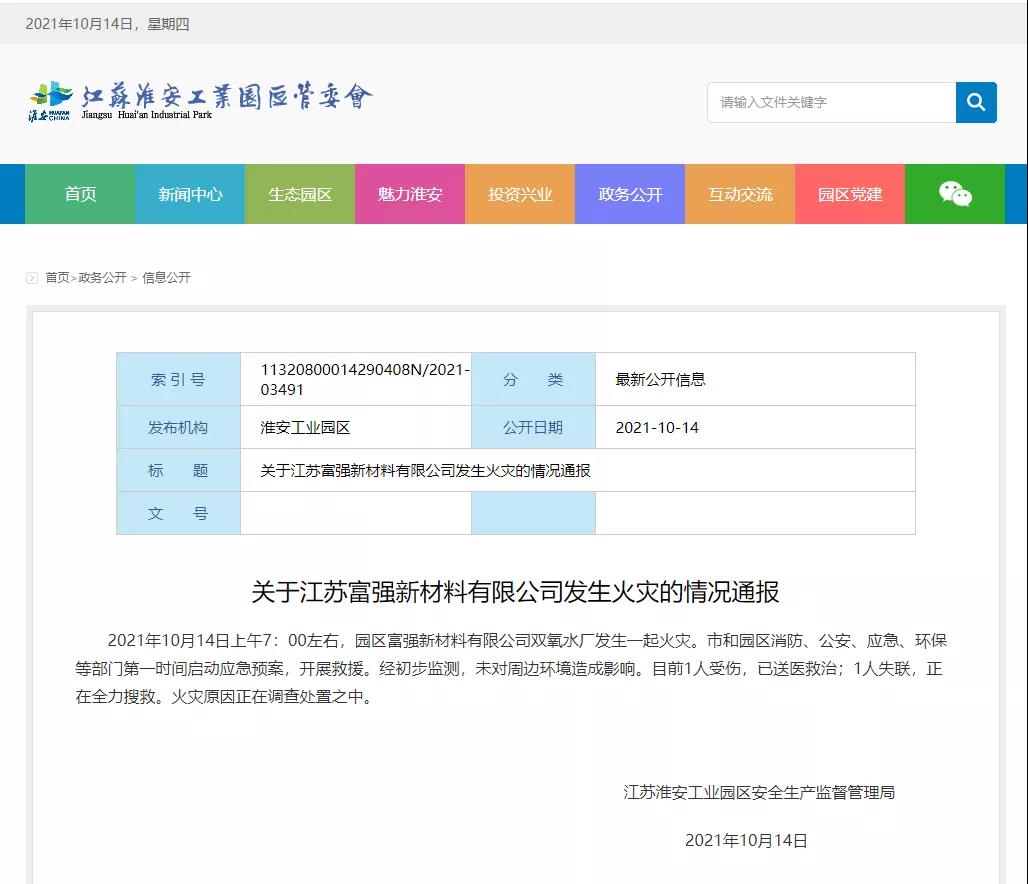Click the article title 关于江苏富强新材料有限公司发生火灾的情况通报
1028x884 pixels.
click(514, 591)
